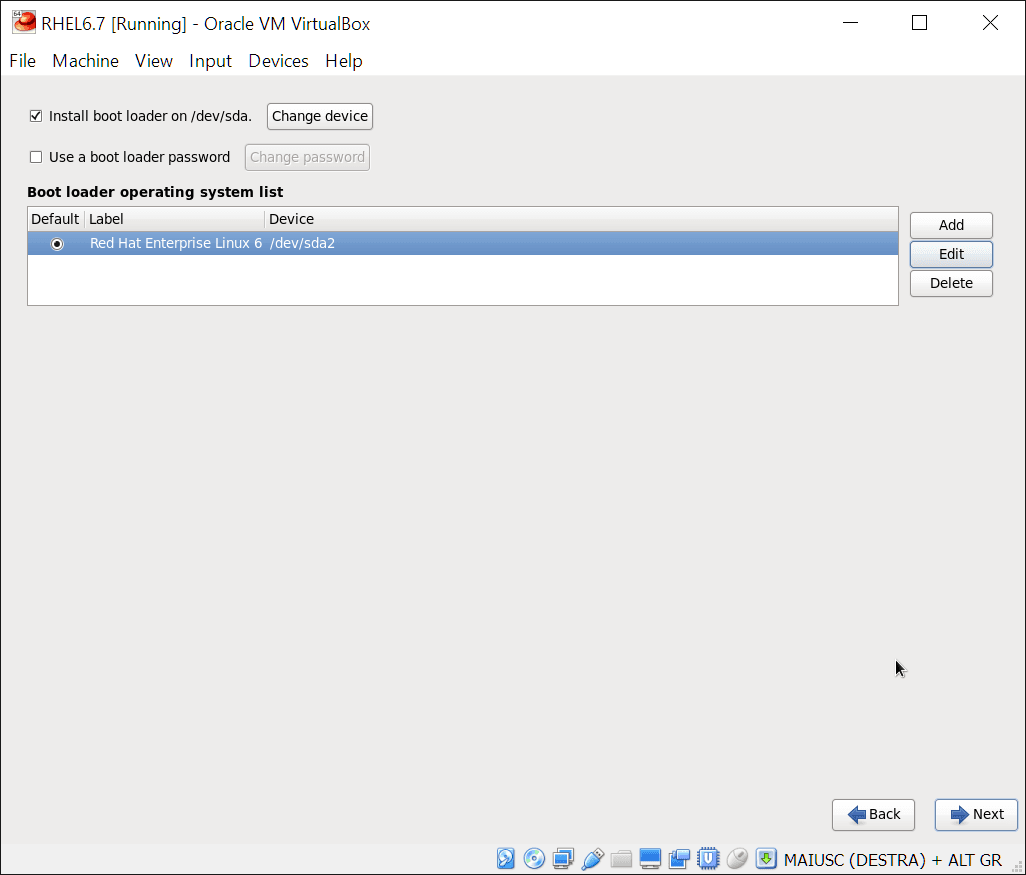Click the Change device button
Image resolution: width=1026 pixels, height=875 pixels.
click(319, 116)
